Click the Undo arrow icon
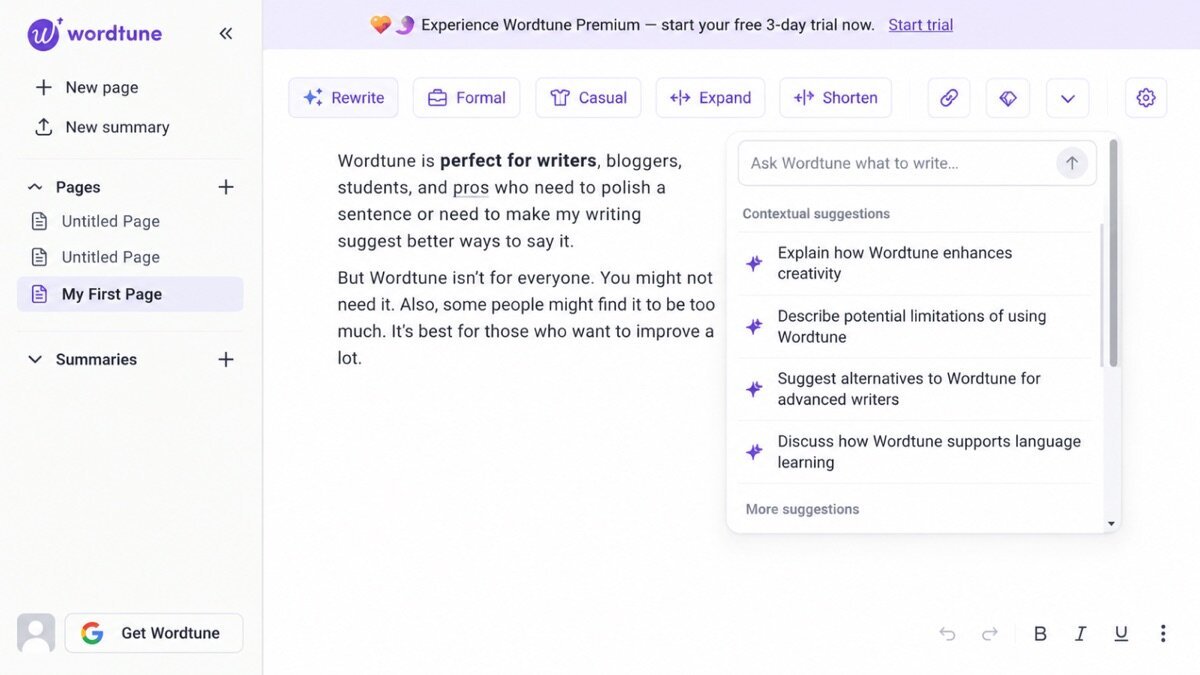The width and height of the screenshot is (1200, 675). 947,634
